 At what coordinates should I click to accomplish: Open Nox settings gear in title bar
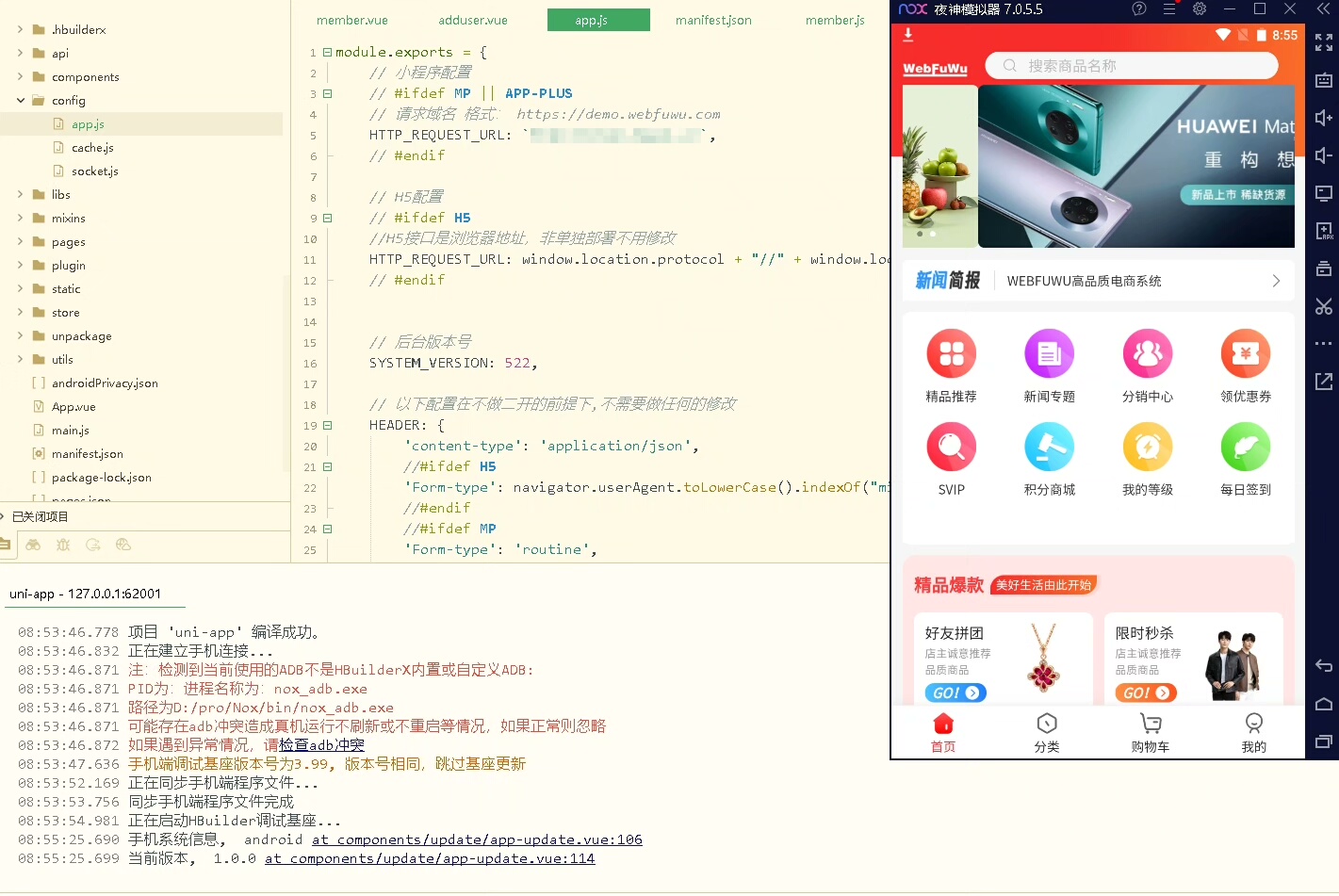1200,9
